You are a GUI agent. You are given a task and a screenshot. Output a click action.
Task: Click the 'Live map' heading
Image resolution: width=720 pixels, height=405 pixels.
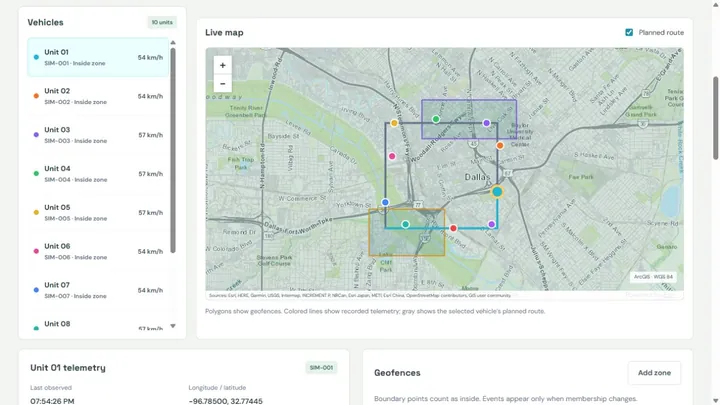pyautogui.click(x=224, y=33)
